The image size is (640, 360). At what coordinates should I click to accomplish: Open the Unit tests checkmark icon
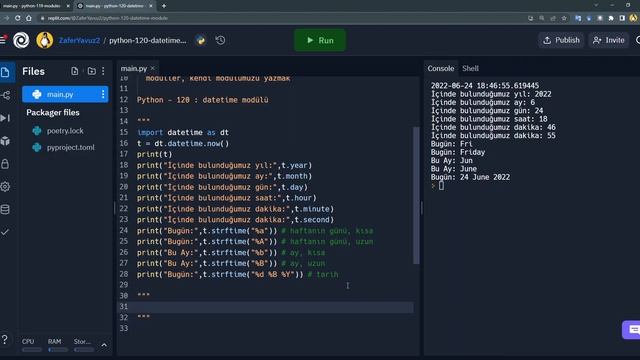(x=6, y=232)
